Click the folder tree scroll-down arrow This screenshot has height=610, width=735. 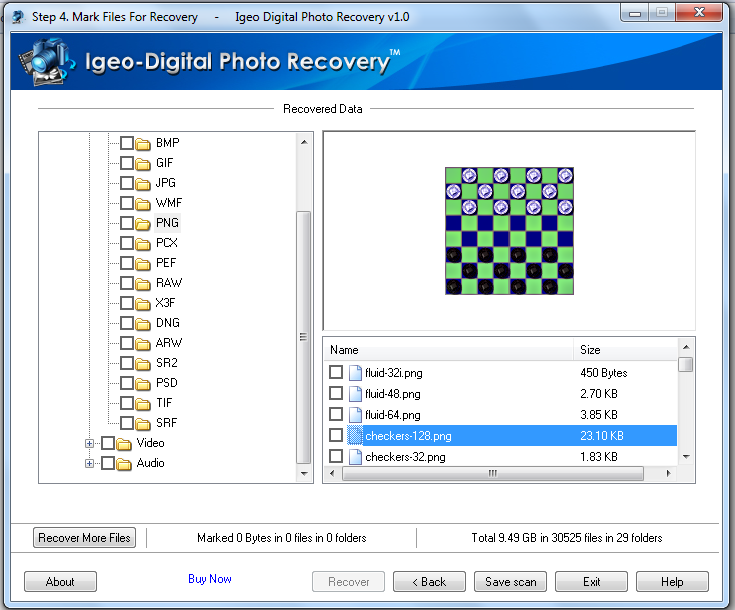(x=304, y=474)
